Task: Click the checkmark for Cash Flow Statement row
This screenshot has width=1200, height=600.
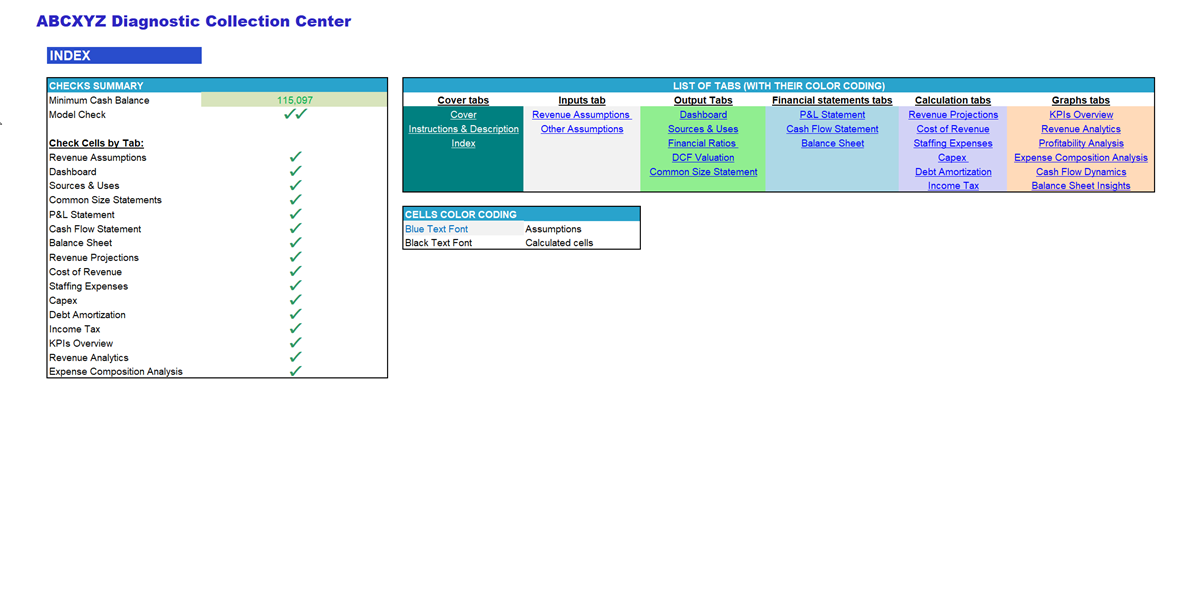Action: click(295, 229)
